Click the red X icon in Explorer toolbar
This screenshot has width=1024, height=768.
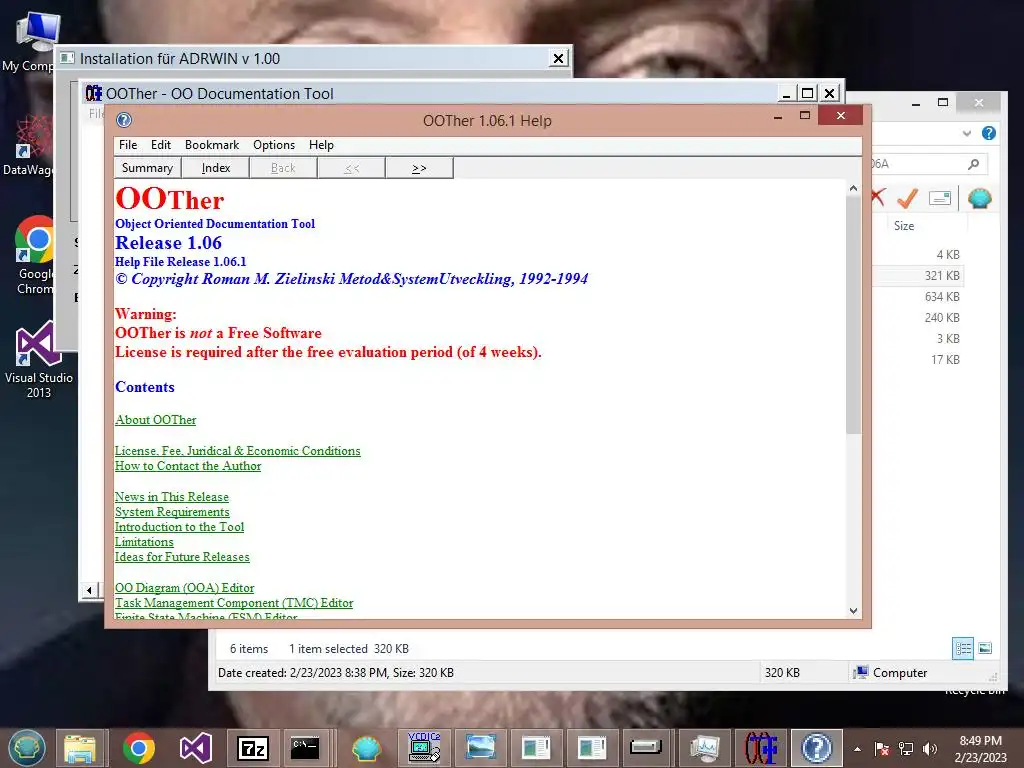point(878,197)
